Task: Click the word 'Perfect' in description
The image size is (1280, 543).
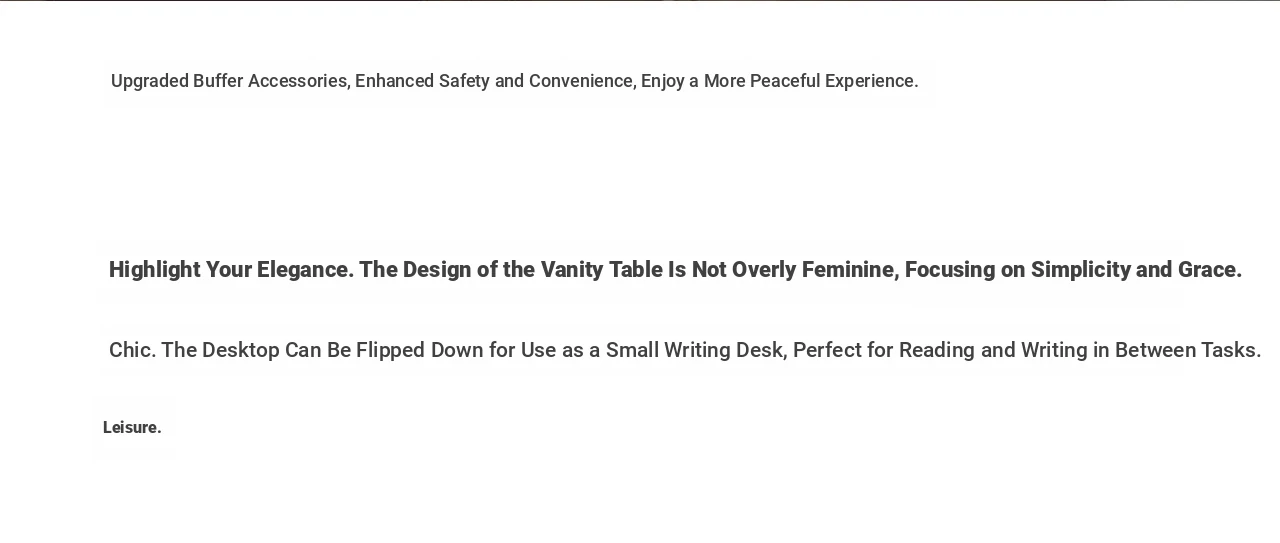Action: click(x=826, y=350)
